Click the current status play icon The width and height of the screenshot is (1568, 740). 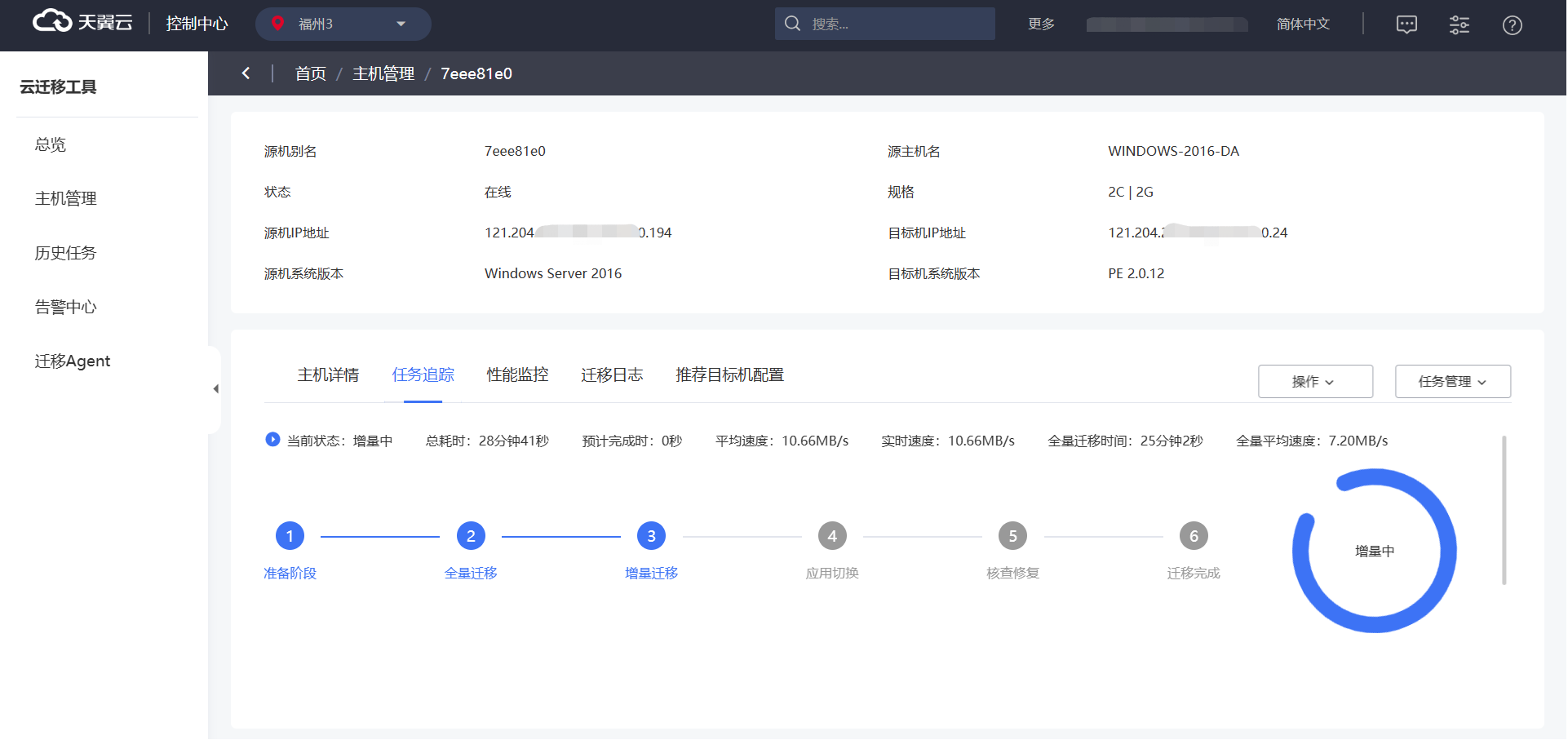[272, 440]
